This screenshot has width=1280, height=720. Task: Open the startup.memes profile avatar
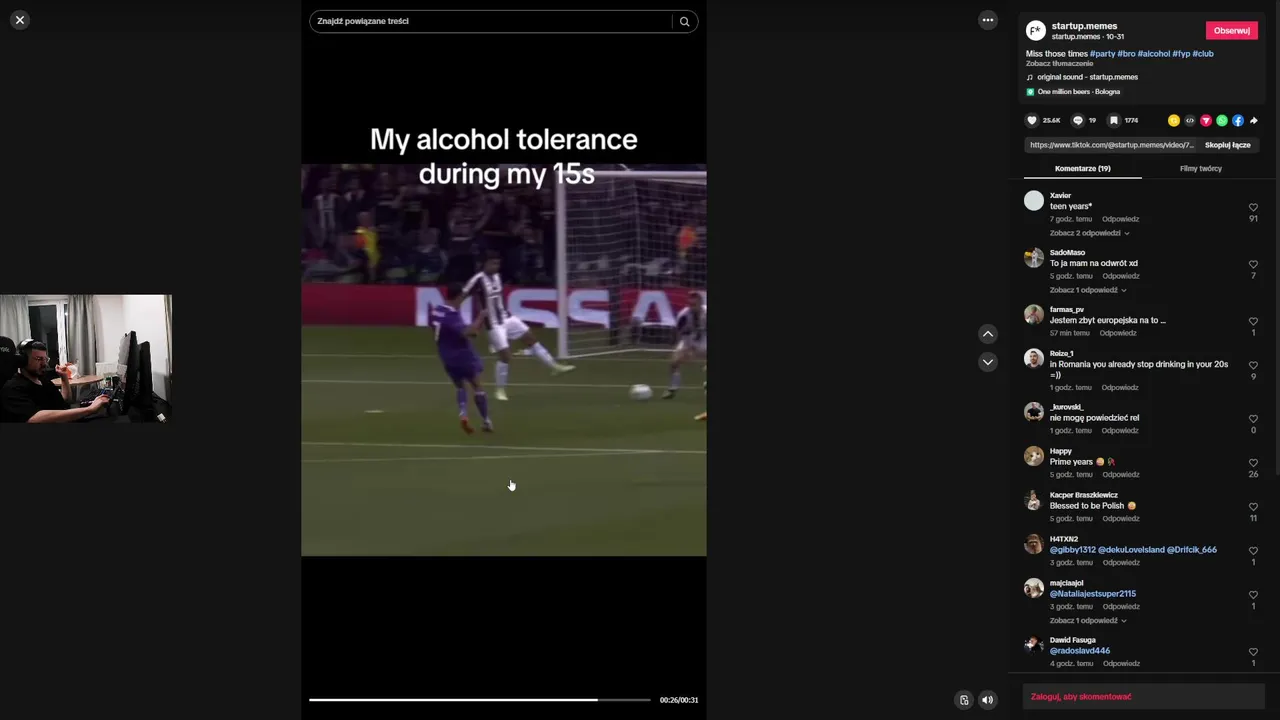[x=1036, y=31]
